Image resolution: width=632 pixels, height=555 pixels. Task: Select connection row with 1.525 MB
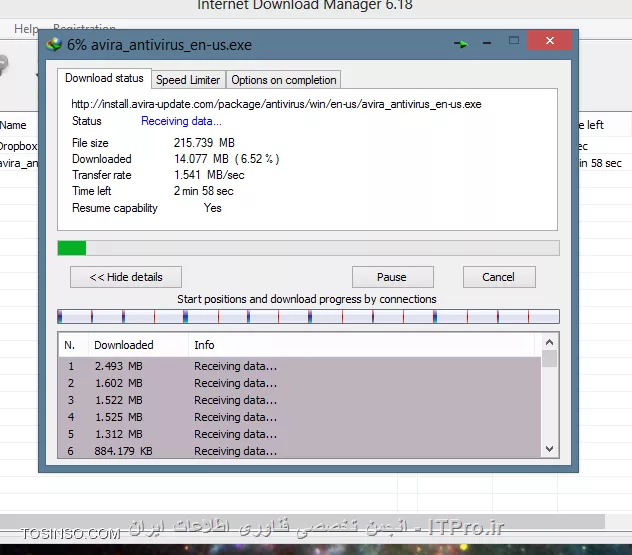tap(299, 417)
